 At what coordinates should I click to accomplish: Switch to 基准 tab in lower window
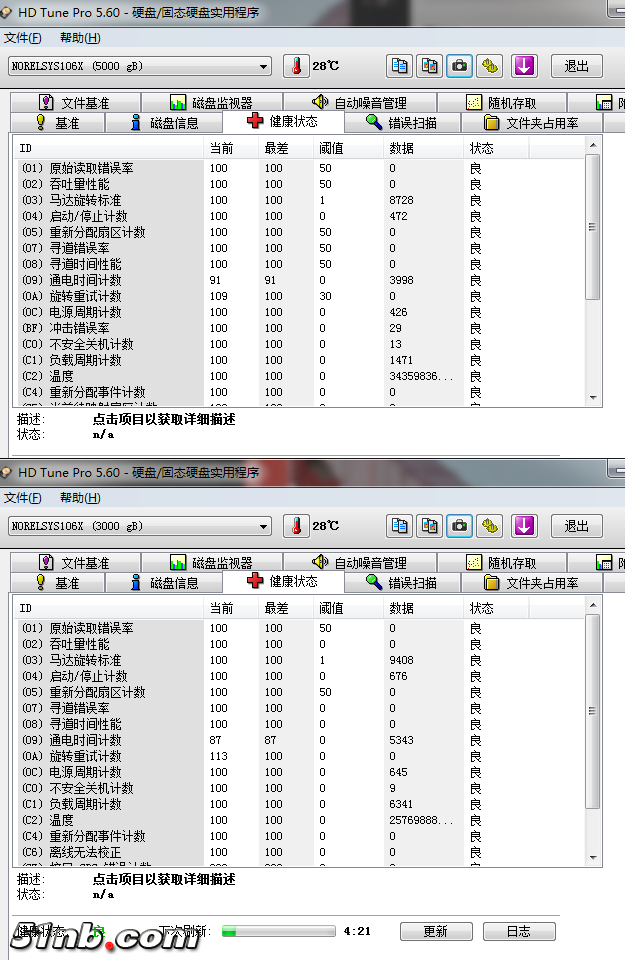tap(58, 582)
